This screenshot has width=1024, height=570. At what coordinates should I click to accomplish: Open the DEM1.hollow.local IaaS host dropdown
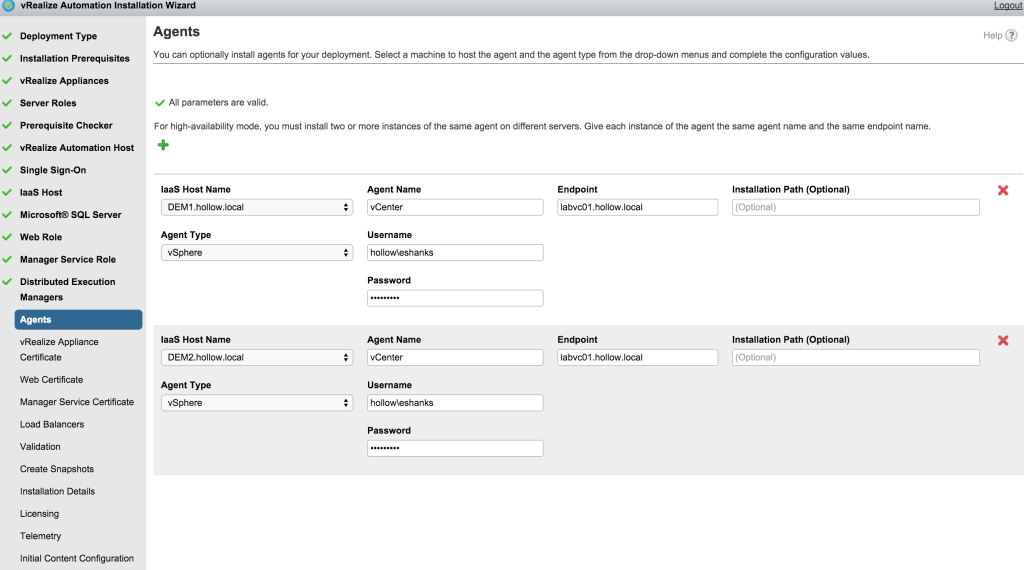[256, 207]
